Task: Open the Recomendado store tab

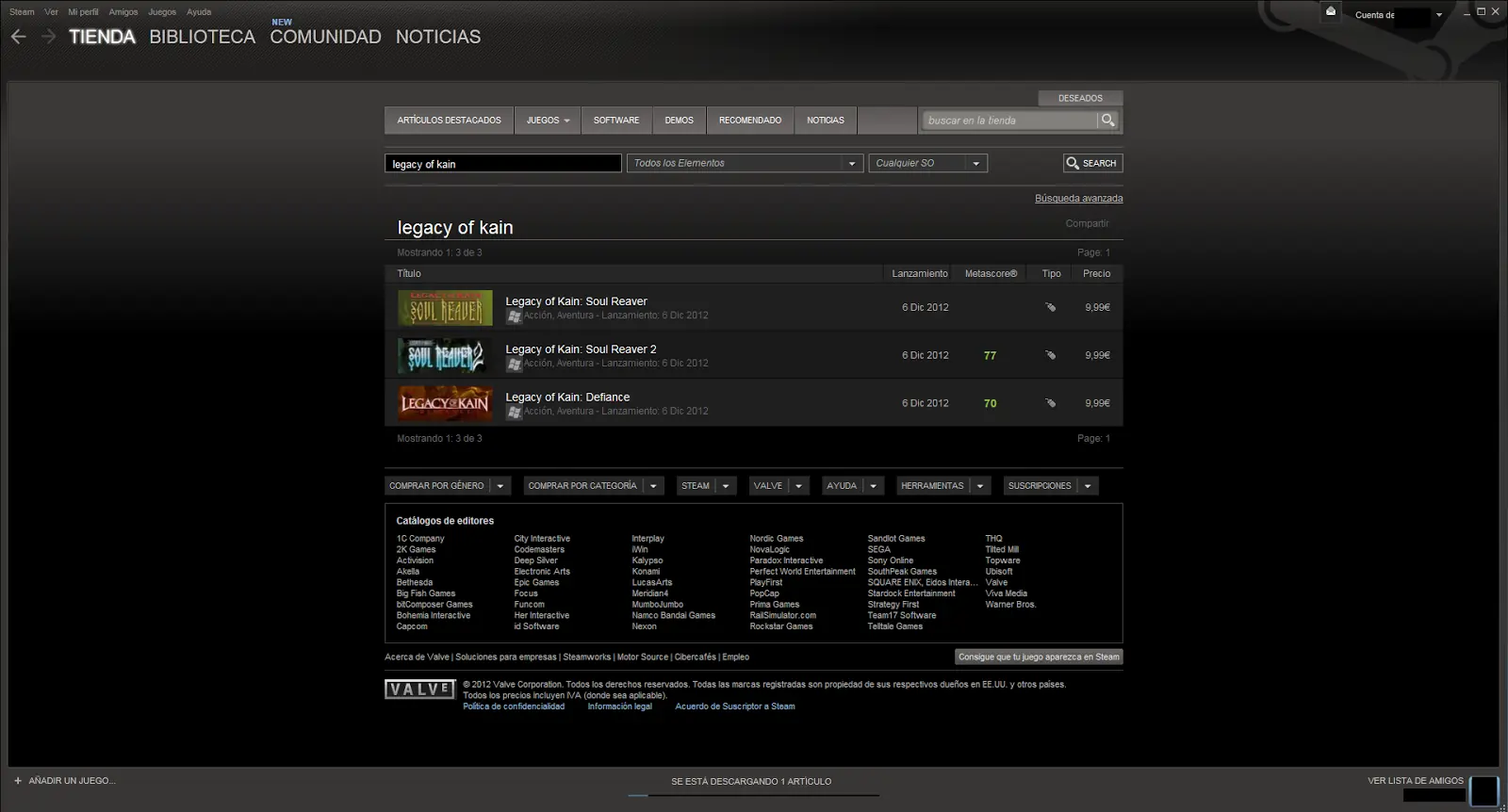Action: [x=750, y=121]
